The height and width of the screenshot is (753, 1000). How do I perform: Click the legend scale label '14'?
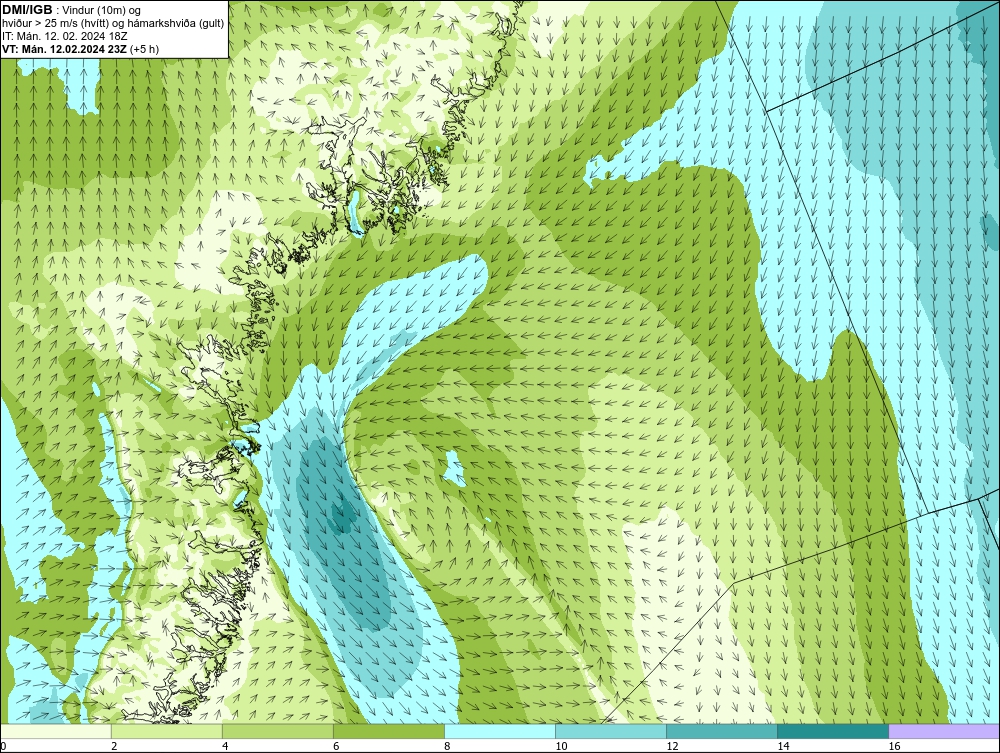(783, 746)
